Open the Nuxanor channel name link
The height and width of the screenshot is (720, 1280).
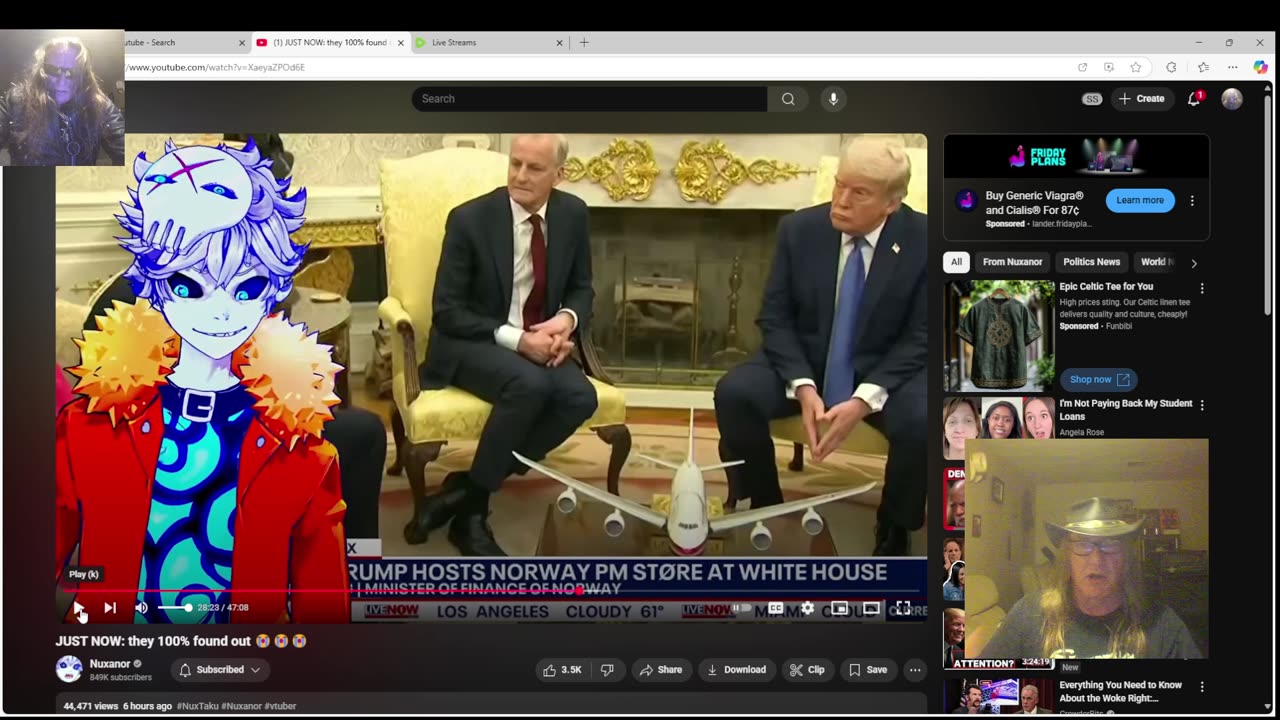[x=110, y=664]
